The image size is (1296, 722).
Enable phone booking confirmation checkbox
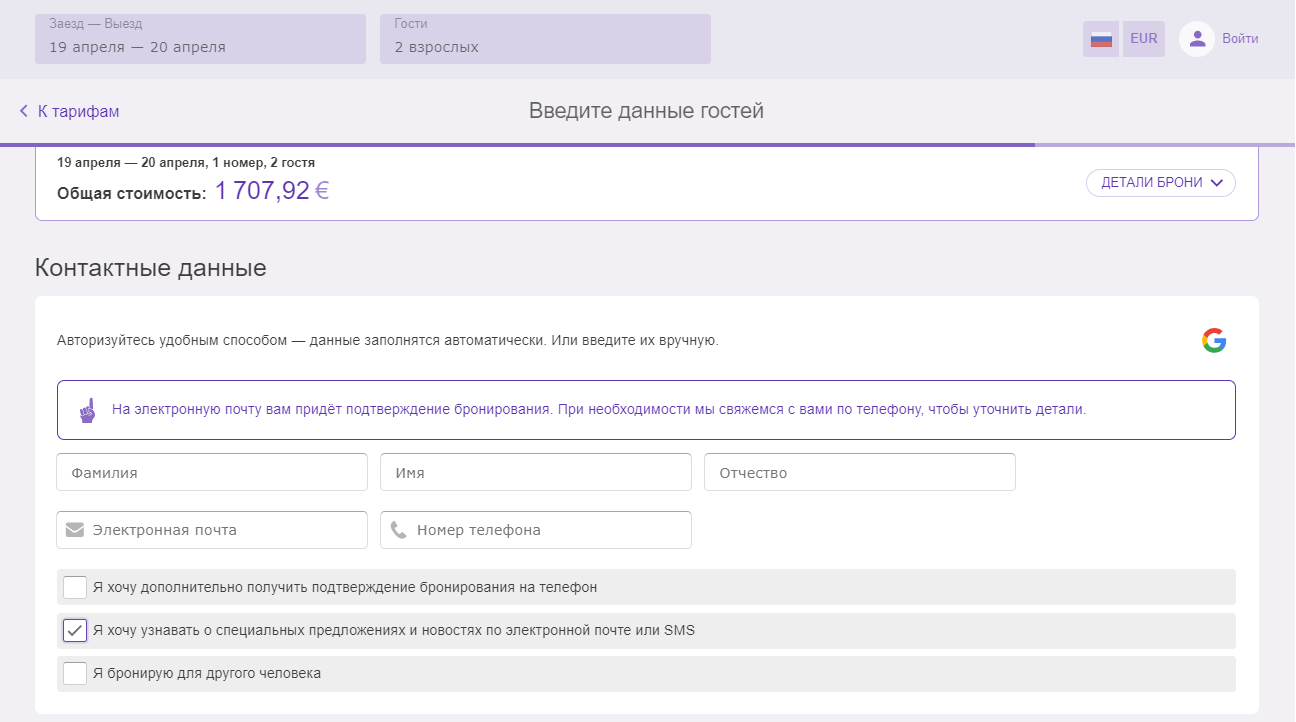pos(75,587)
